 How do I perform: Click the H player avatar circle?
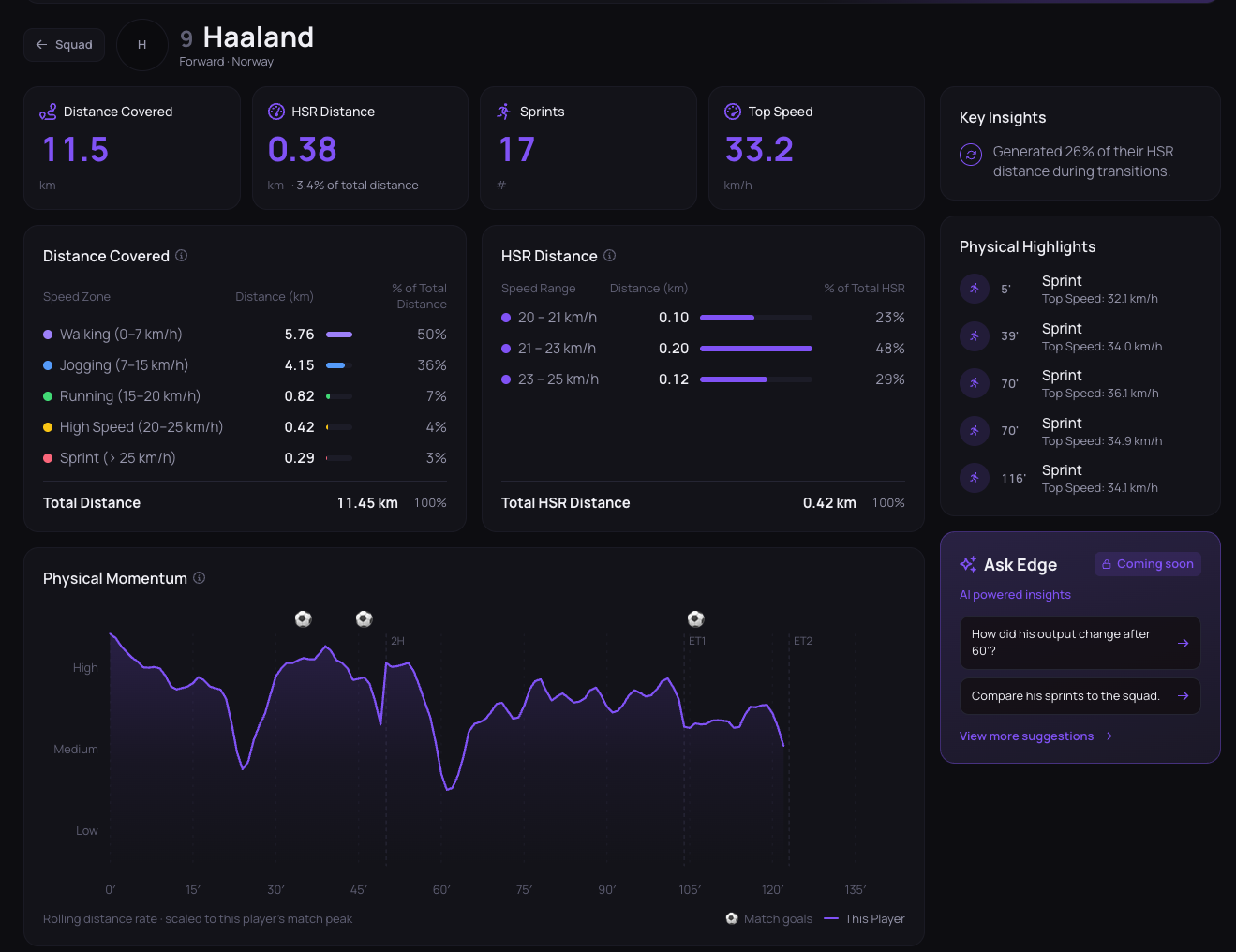click(x=142, y=45)
